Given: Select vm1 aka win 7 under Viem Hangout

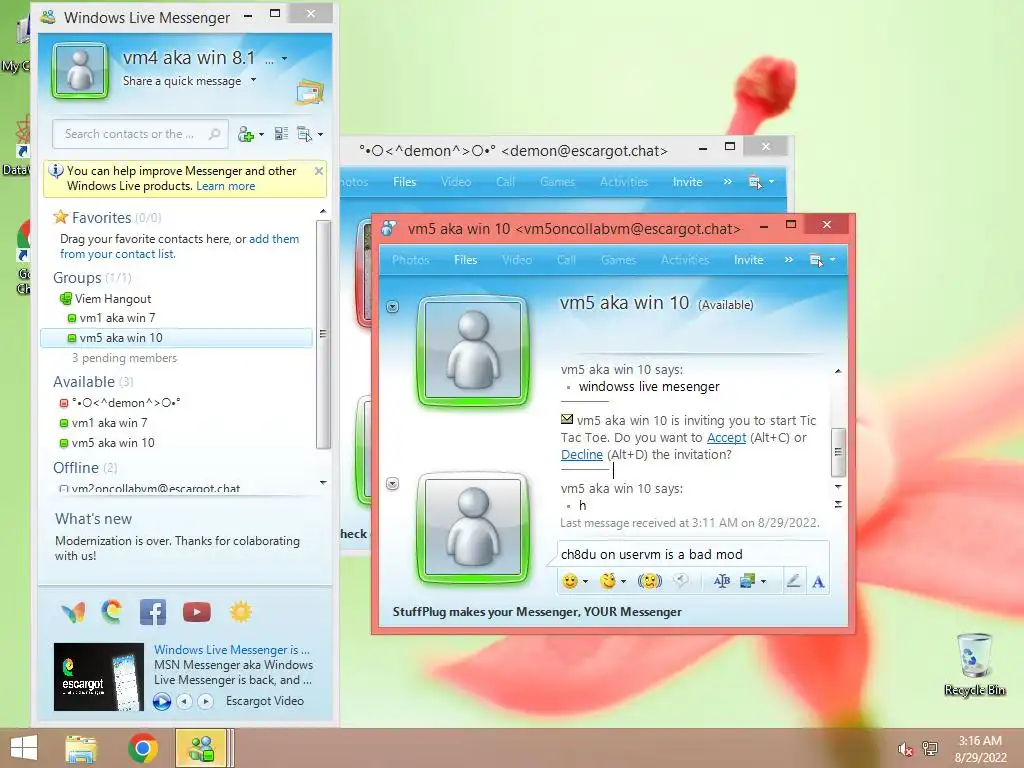Looking at the screenshot, I should (118, 318).
